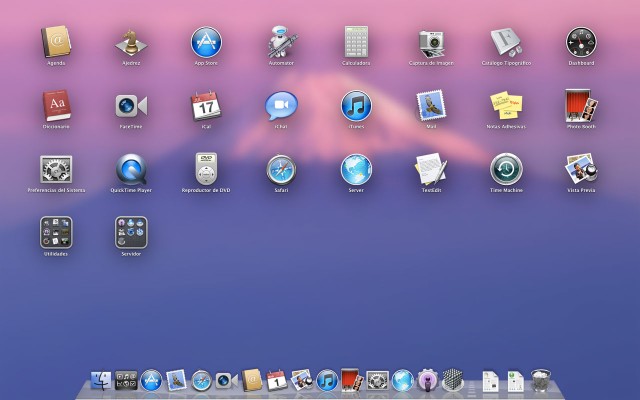The image size is (640, 400).
Task: Open the Address Book icon in the Dock
Action: click(252, 380)
